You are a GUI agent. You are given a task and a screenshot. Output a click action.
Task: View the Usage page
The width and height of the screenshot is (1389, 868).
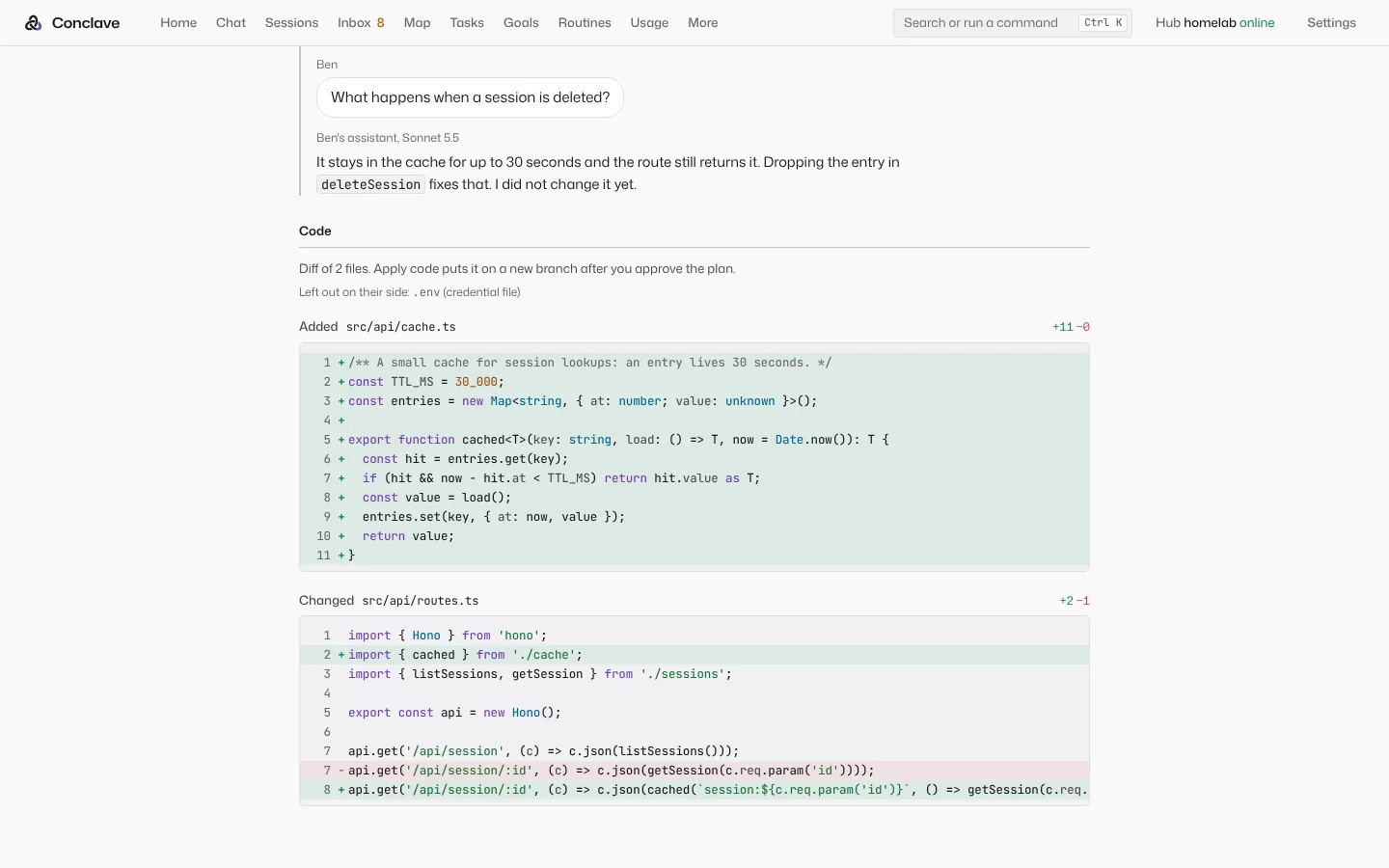click(x=649, y=23)
